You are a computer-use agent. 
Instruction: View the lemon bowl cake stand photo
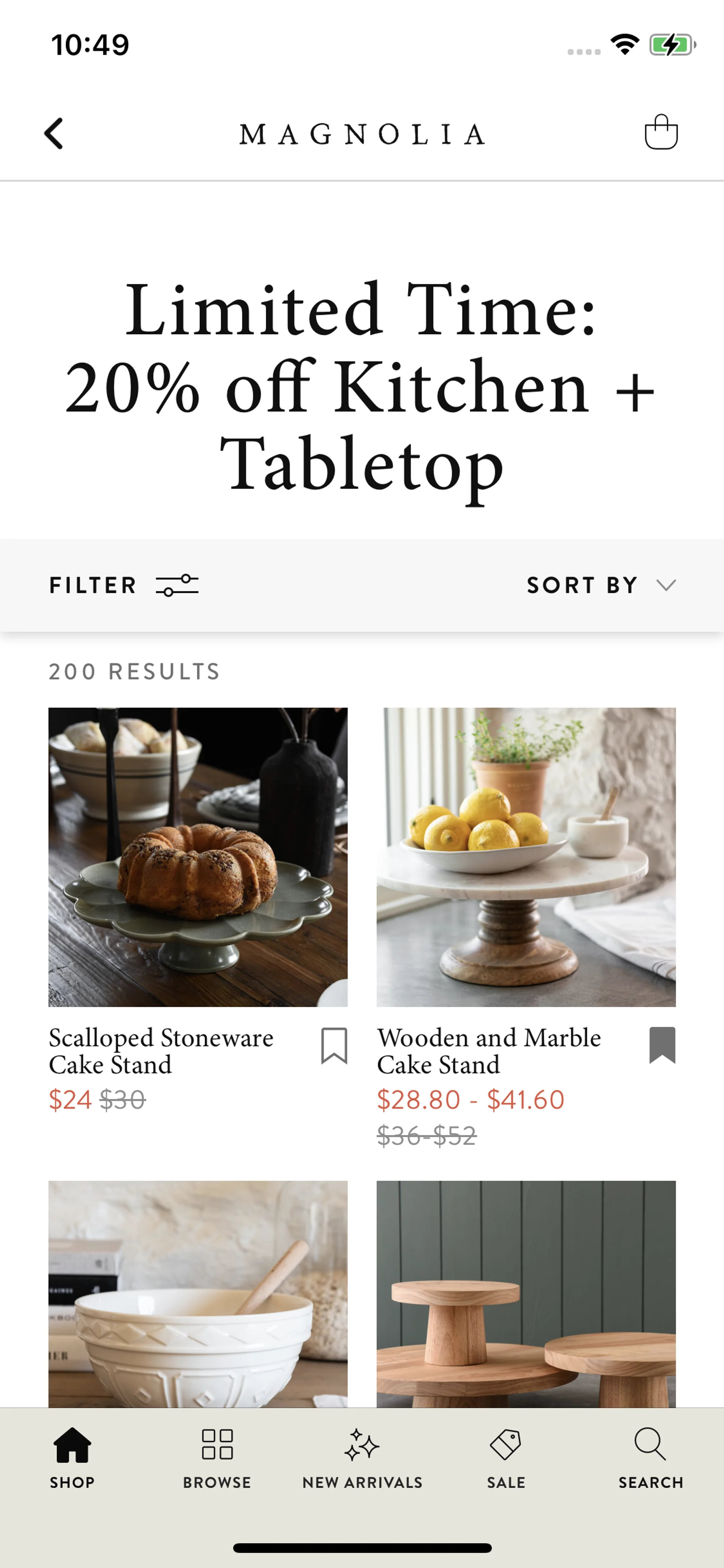click(x=526, y=857)
